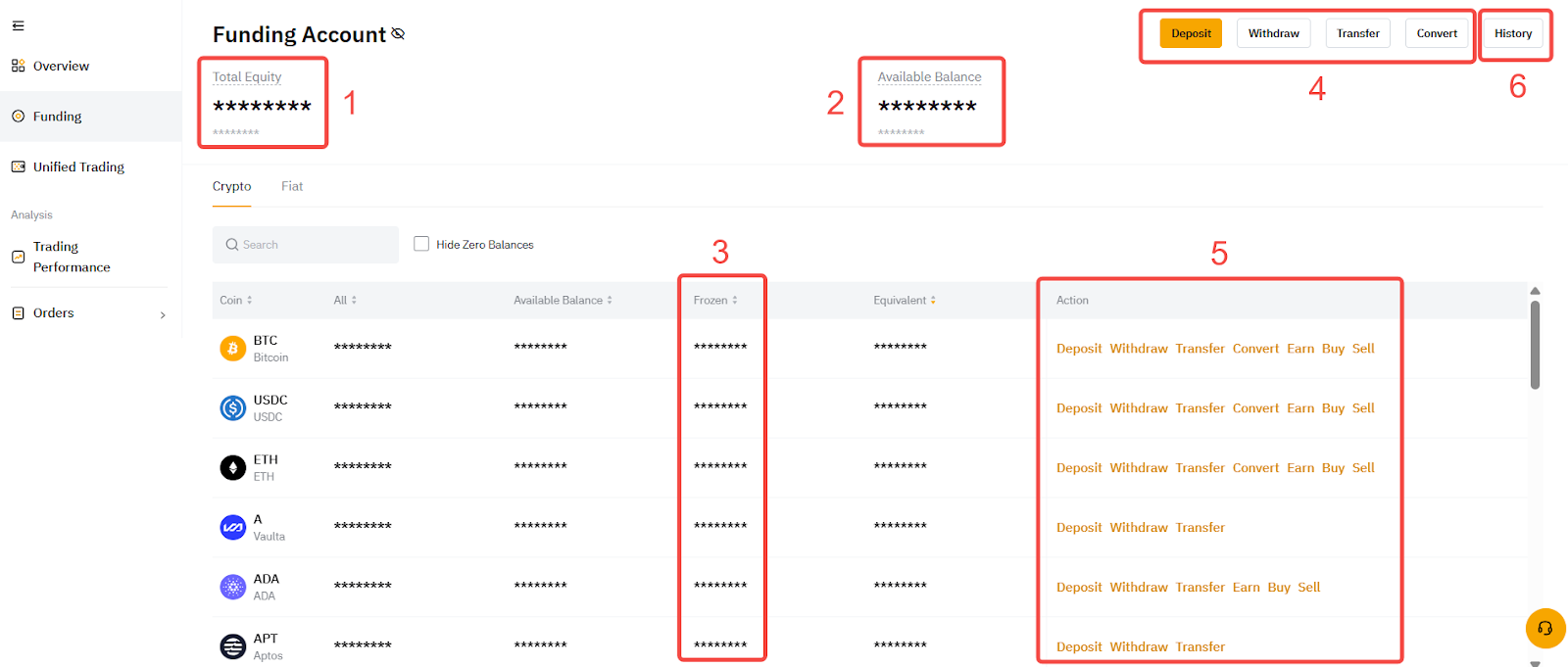Sort the table by Coin column
This screenshot has height=667, width=1568.
(x=236, y=301)
